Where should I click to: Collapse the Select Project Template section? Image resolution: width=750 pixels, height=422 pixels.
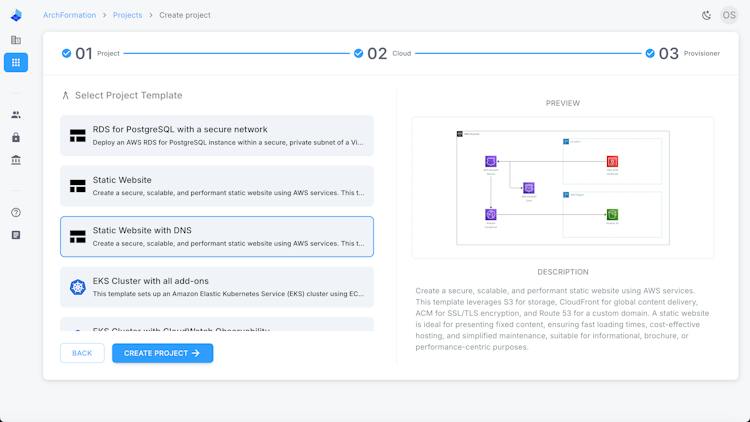[66, 95]
